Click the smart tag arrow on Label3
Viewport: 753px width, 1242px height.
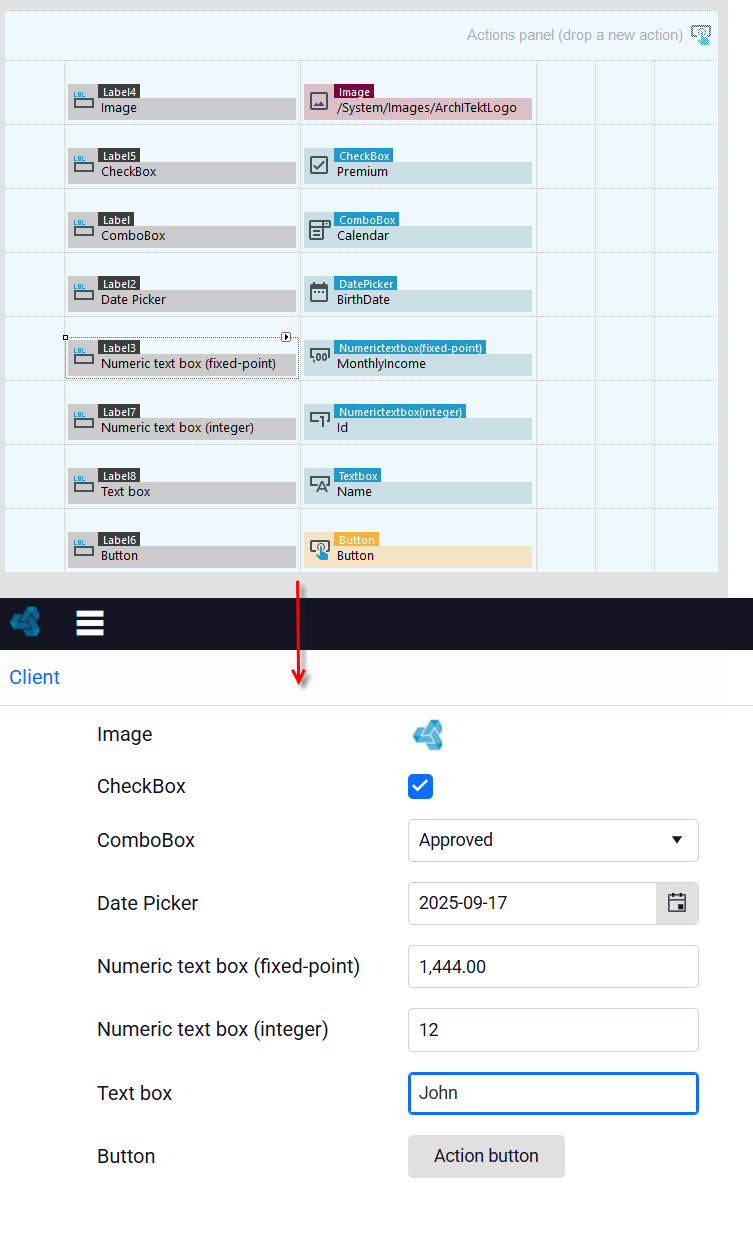pos(286,337)
